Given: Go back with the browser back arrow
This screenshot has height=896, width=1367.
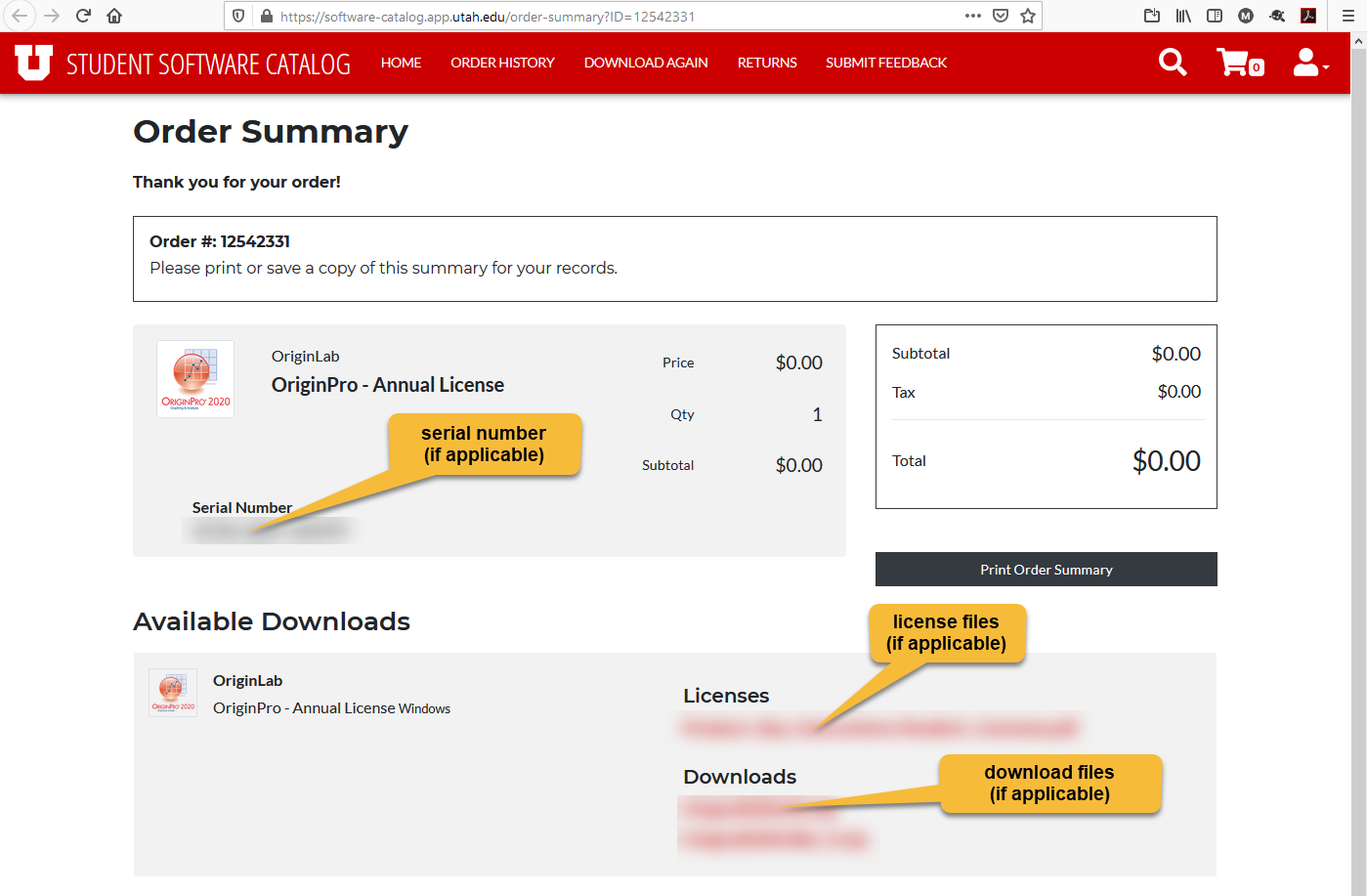Looking at the screenshot, I should [20, 16].
